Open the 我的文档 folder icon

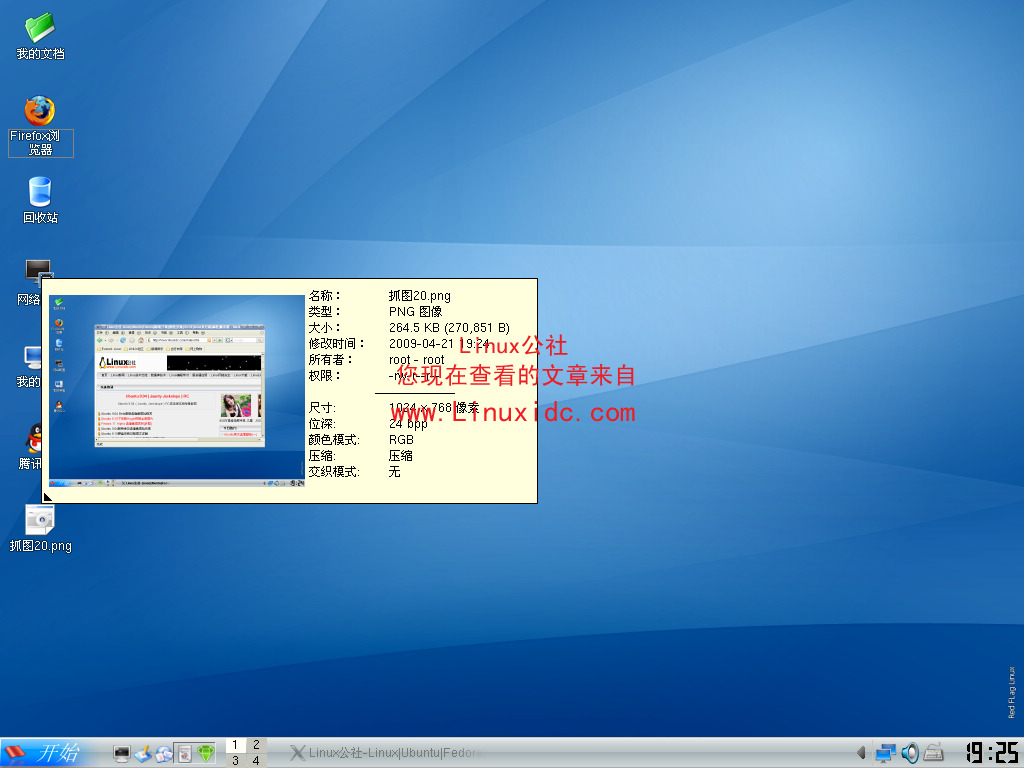tap(40, 28)
